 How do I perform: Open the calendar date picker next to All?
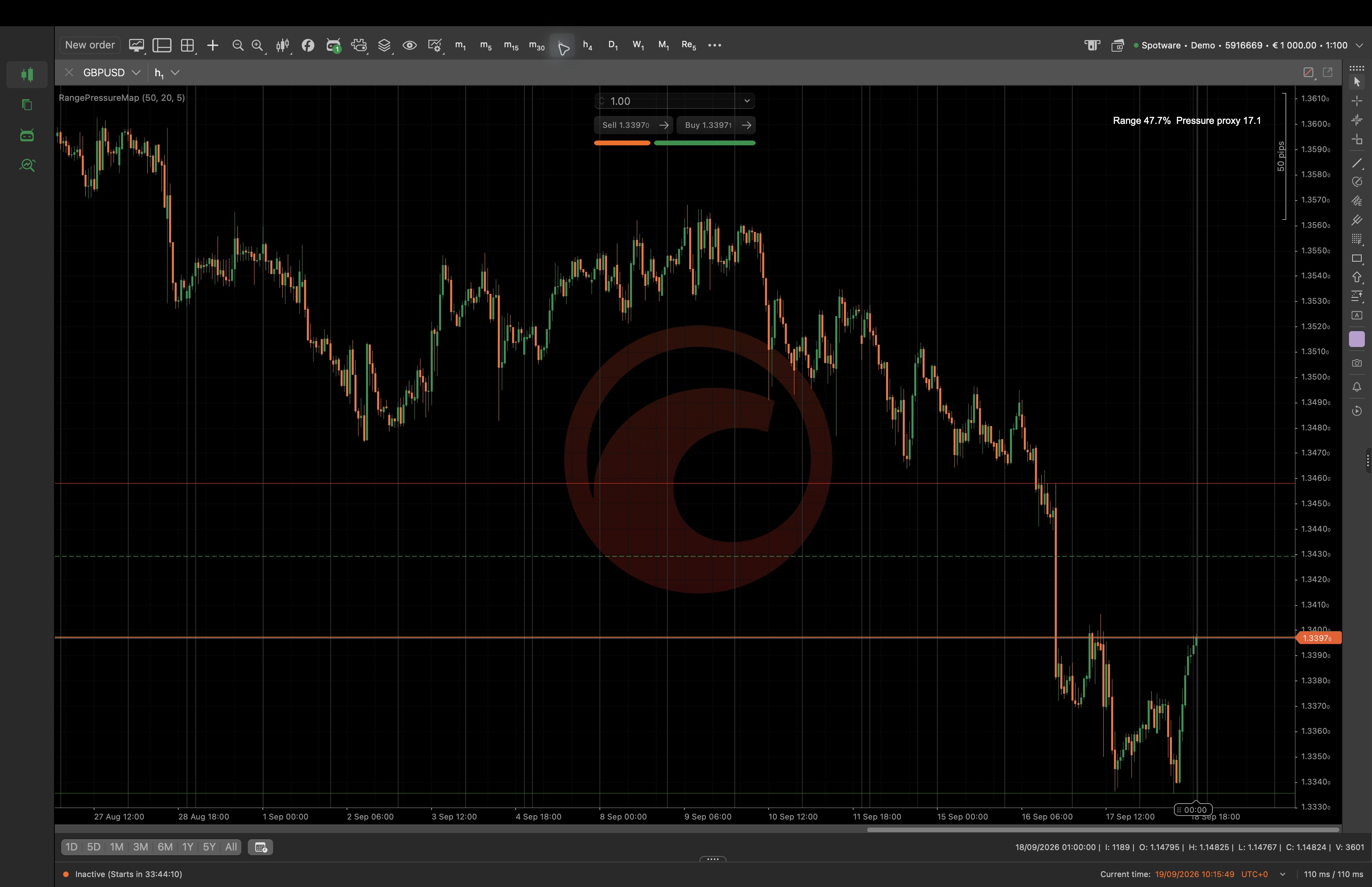coord(260,847)
